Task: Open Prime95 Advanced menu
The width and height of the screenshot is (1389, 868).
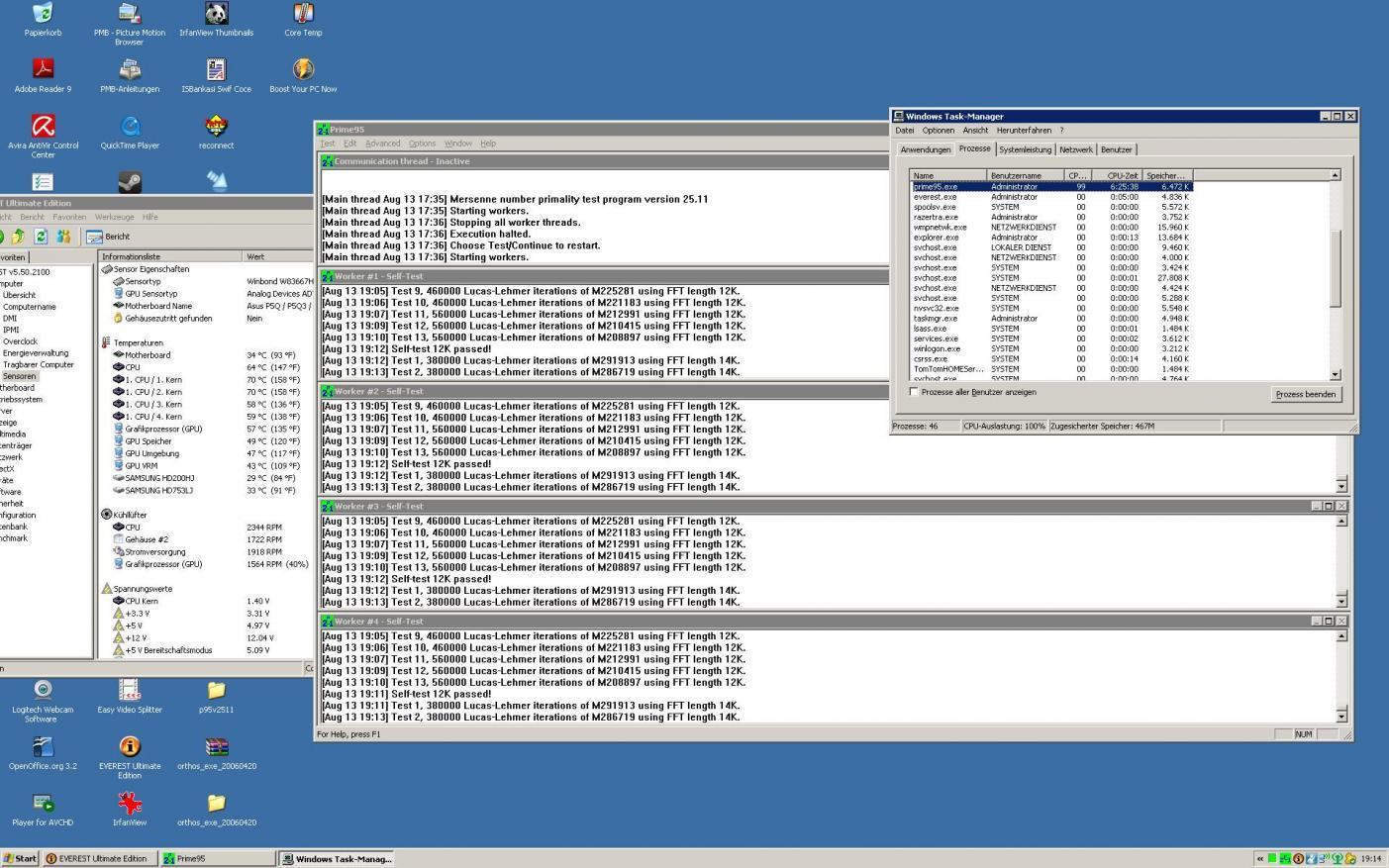Action: tap(382, 144)
